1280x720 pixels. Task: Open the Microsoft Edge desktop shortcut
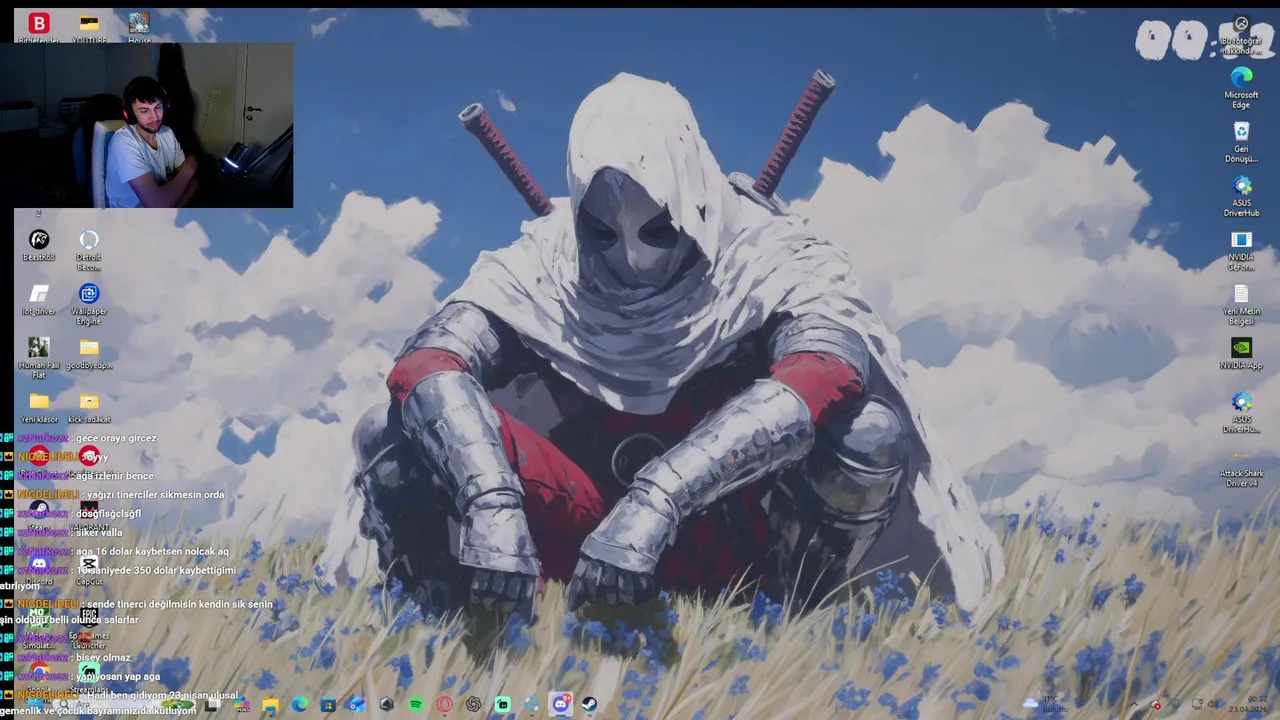(x=1241, y=87)
